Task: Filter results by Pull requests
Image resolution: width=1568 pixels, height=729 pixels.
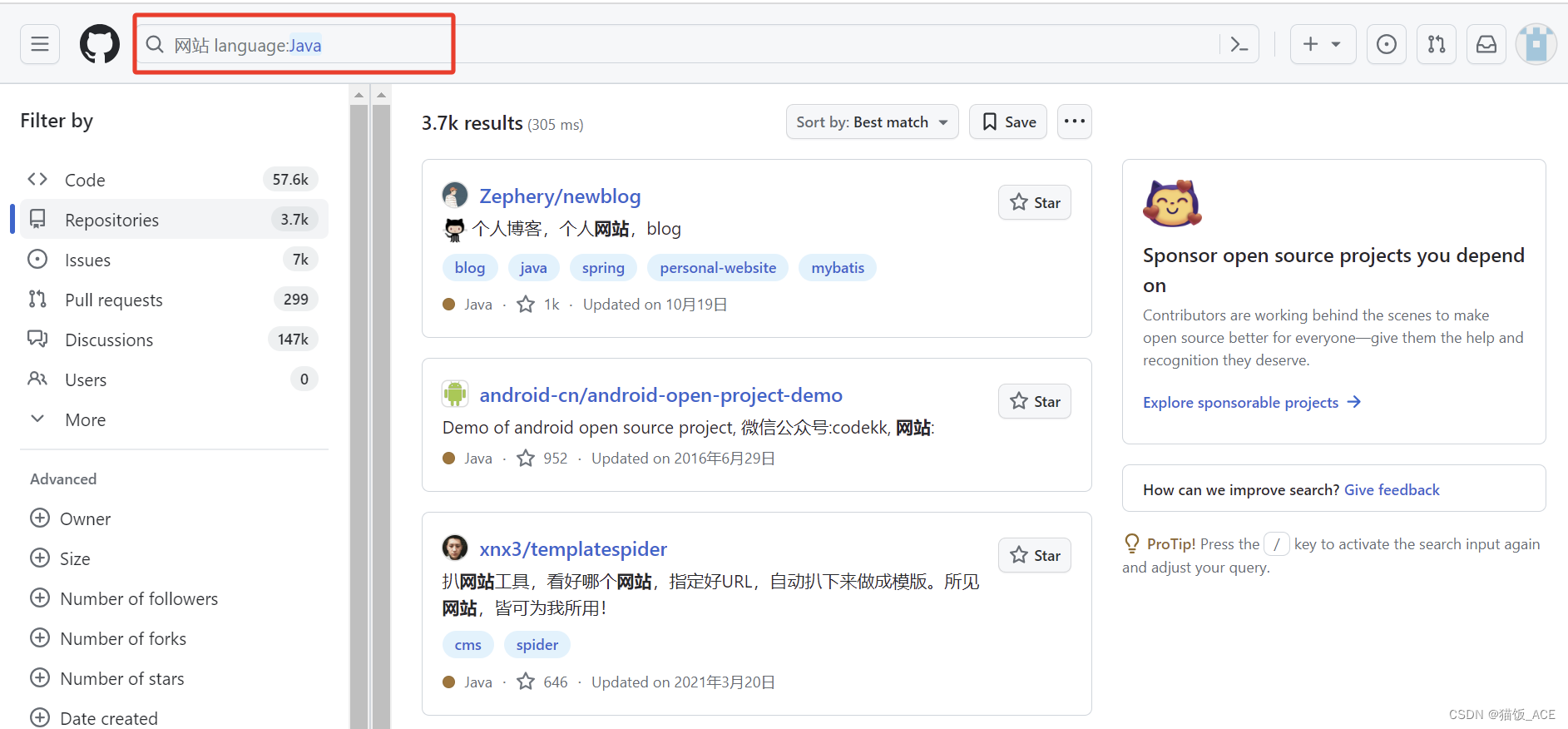Action: pos(174,300)
